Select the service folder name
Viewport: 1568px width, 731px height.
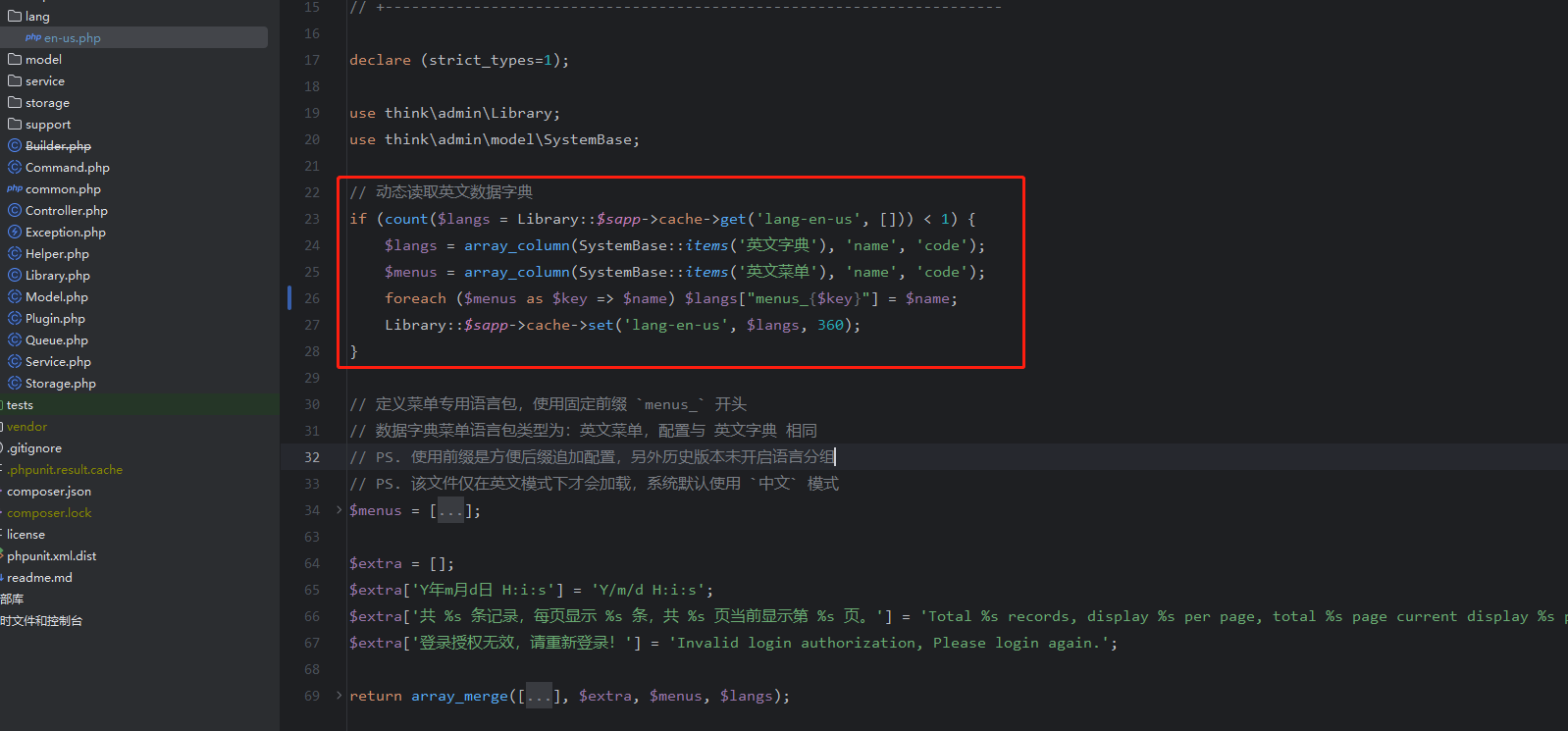tap(45, 81)
